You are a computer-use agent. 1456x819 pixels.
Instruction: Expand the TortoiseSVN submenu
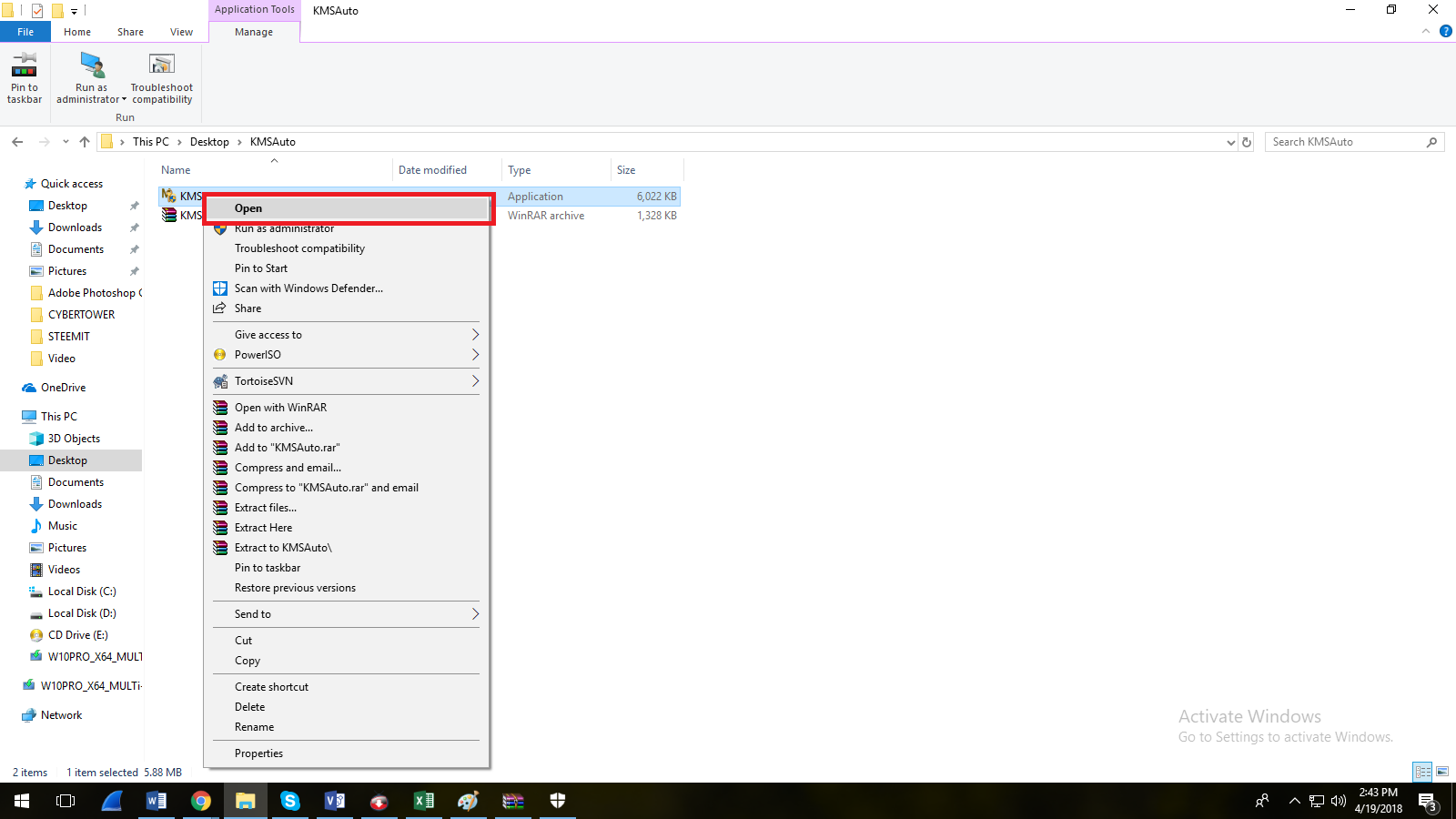click(x=347, y=381)
